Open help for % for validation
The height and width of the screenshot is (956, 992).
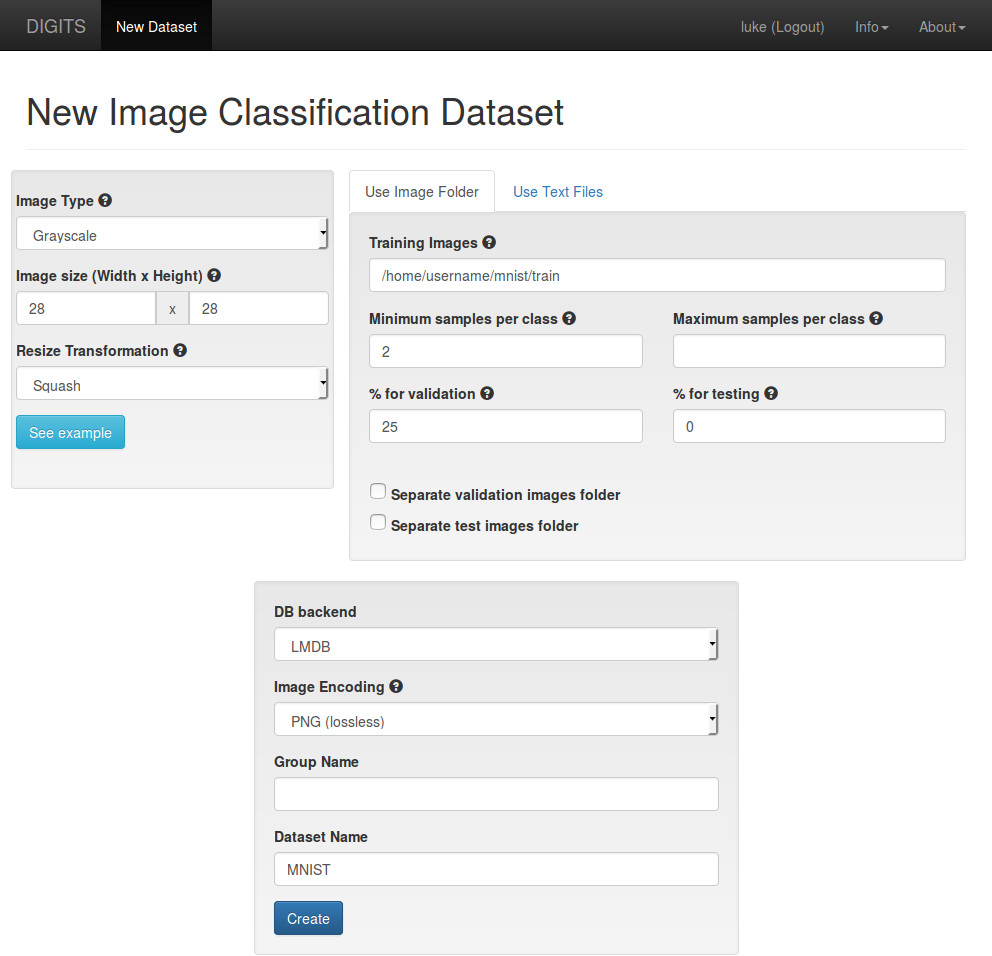pos(487,393)
